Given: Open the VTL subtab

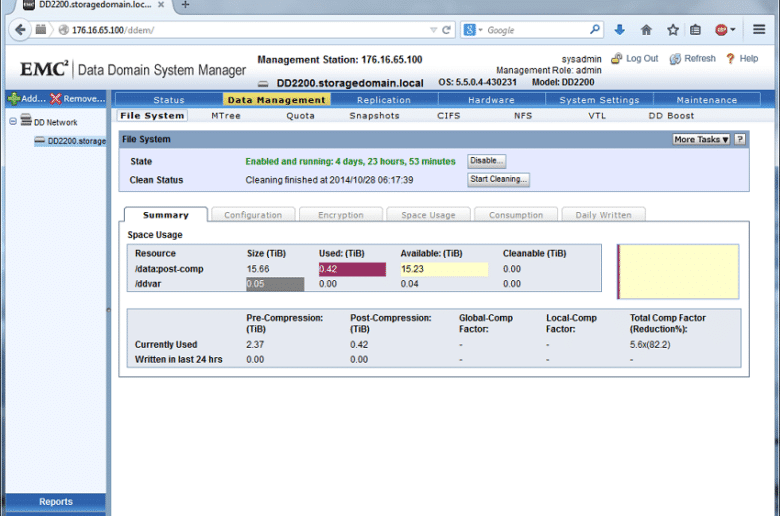Looking at the screenshot, I should pyautogui.click(x=597, y=115).
